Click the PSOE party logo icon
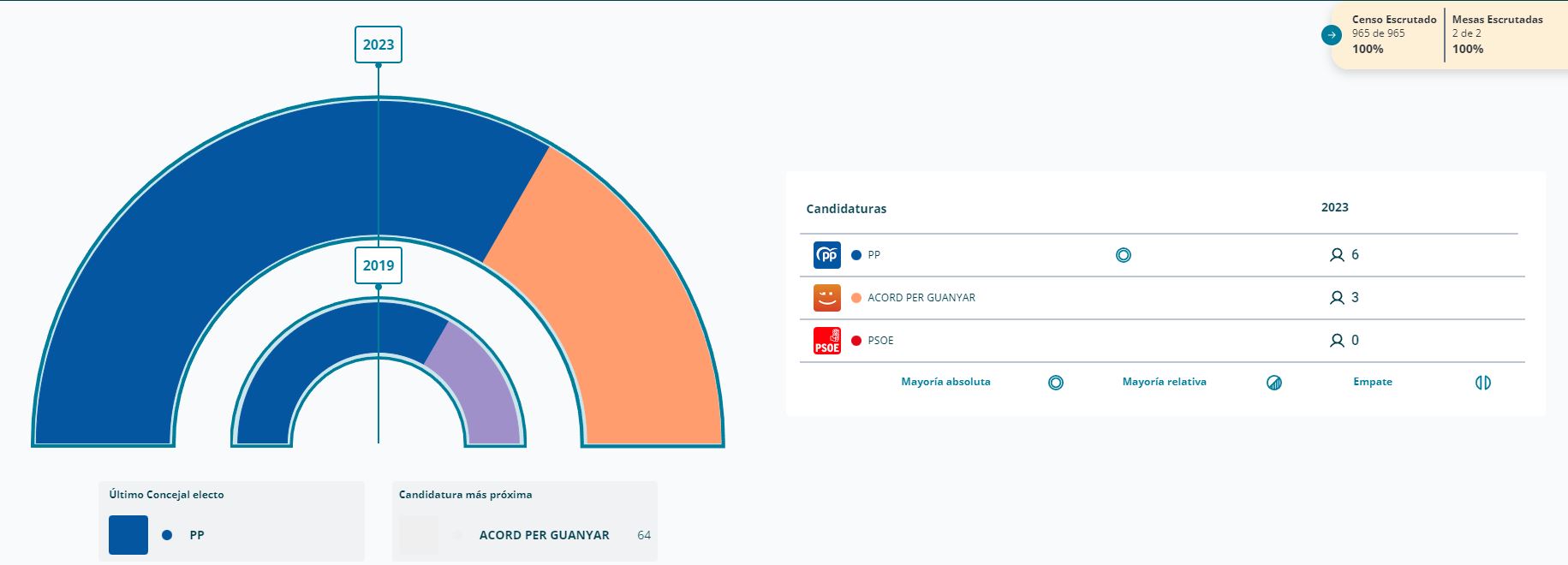The width and height of the screenshot is (1568, 565). point(826,341)
